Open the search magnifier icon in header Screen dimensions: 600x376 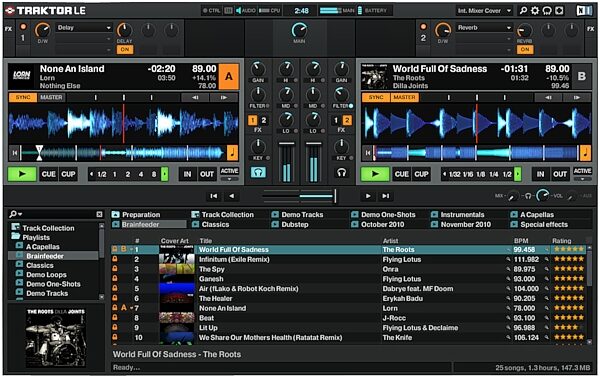tap(523, 11)
